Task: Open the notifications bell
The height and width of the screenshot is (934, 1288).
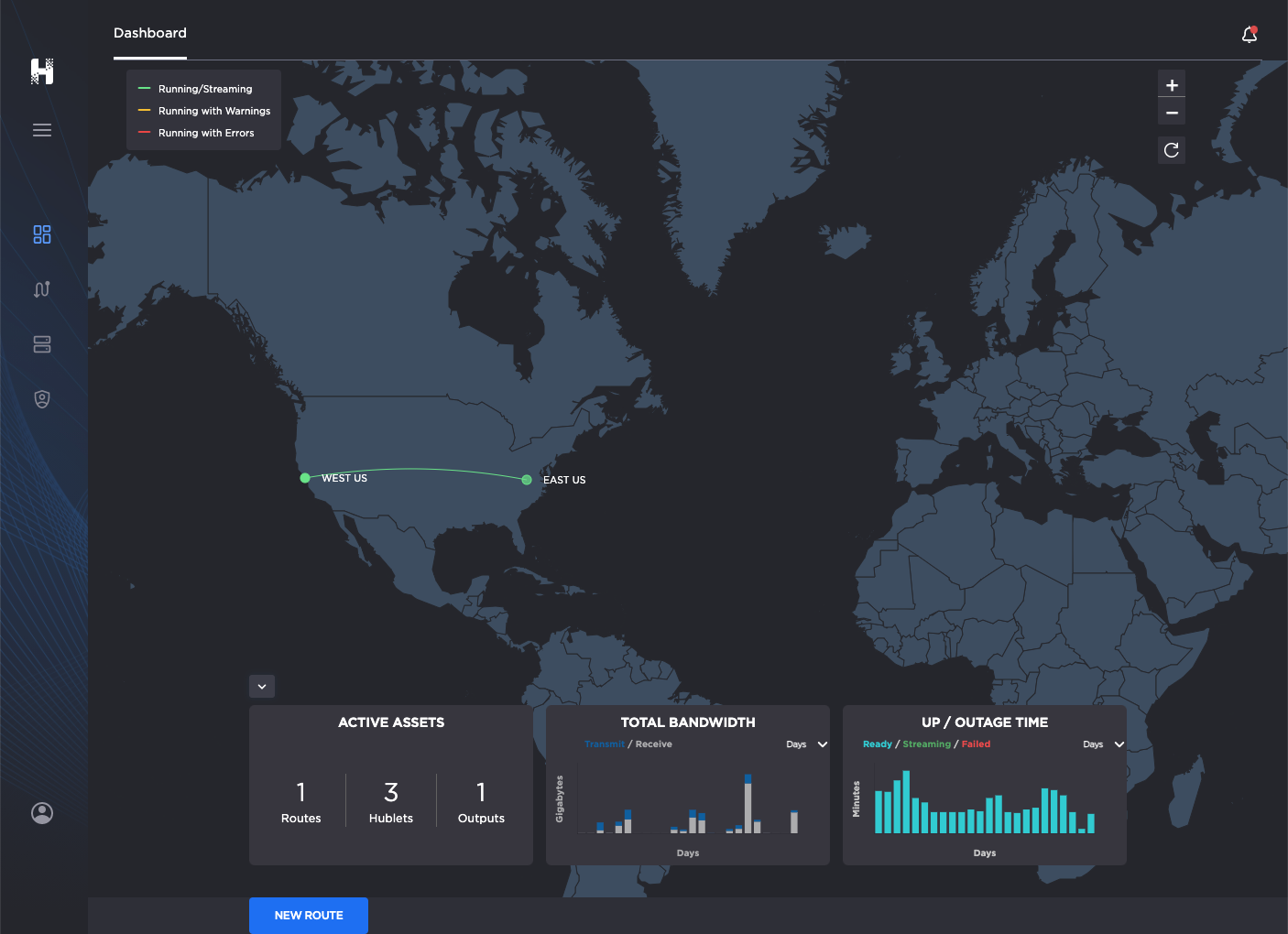Action: pyautogui.click(x=1250, y=35)
